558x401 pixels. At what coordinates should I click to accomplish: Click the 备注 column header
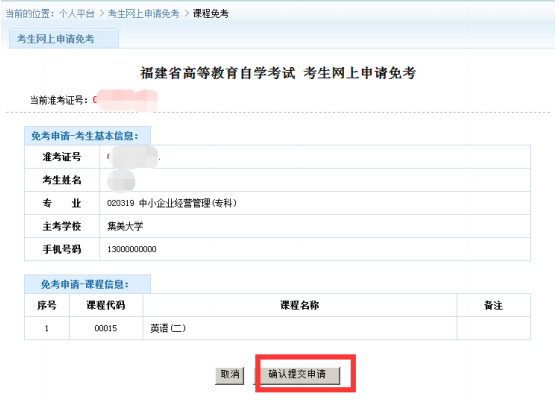point(494,305)
